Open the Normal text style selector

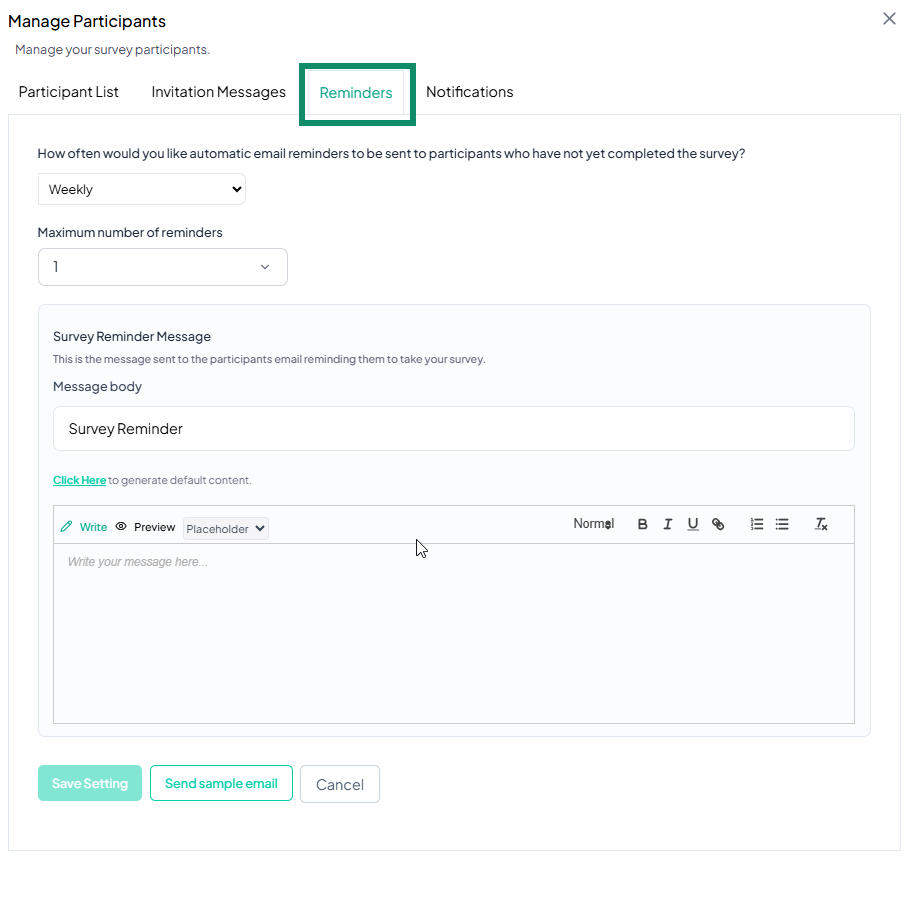(x=593, y=524)
